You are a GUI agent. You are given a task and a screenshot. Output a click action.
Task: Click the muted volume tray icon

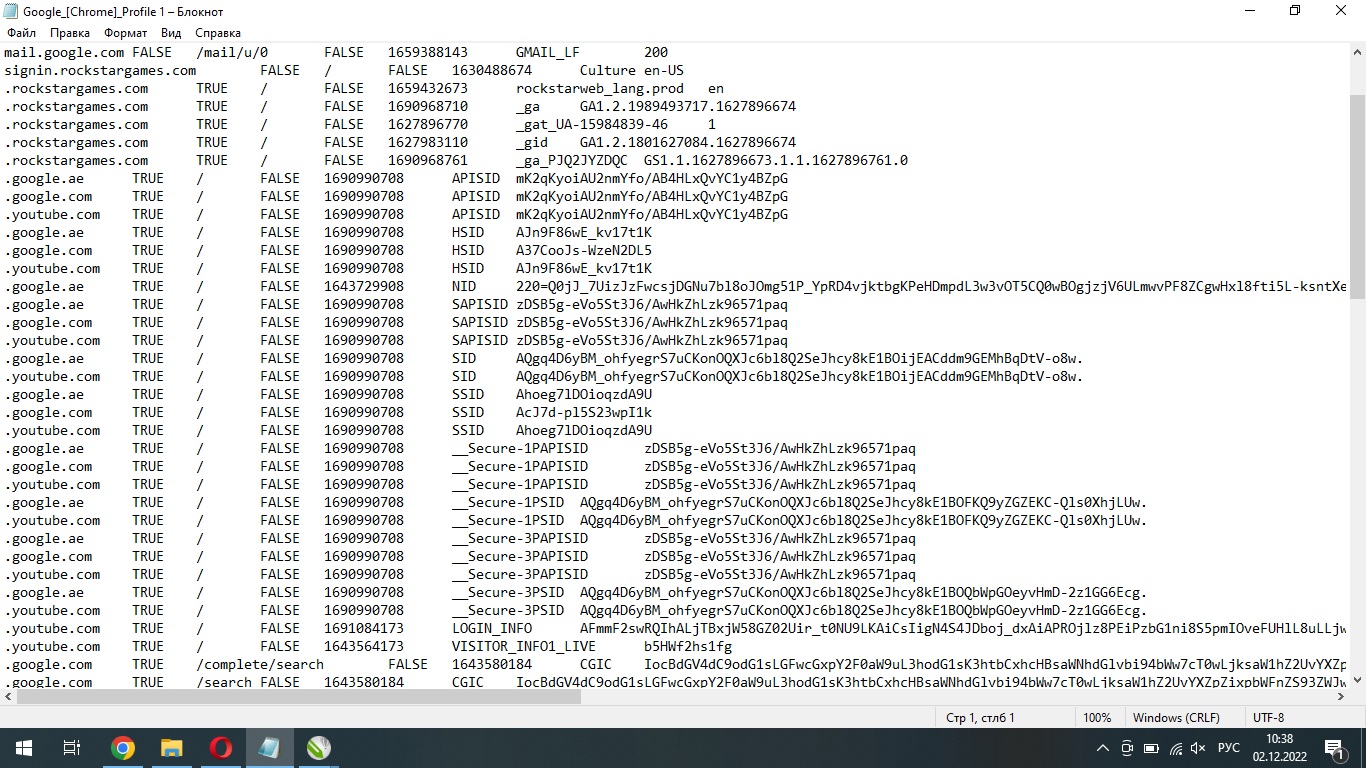pos(1199,748)
